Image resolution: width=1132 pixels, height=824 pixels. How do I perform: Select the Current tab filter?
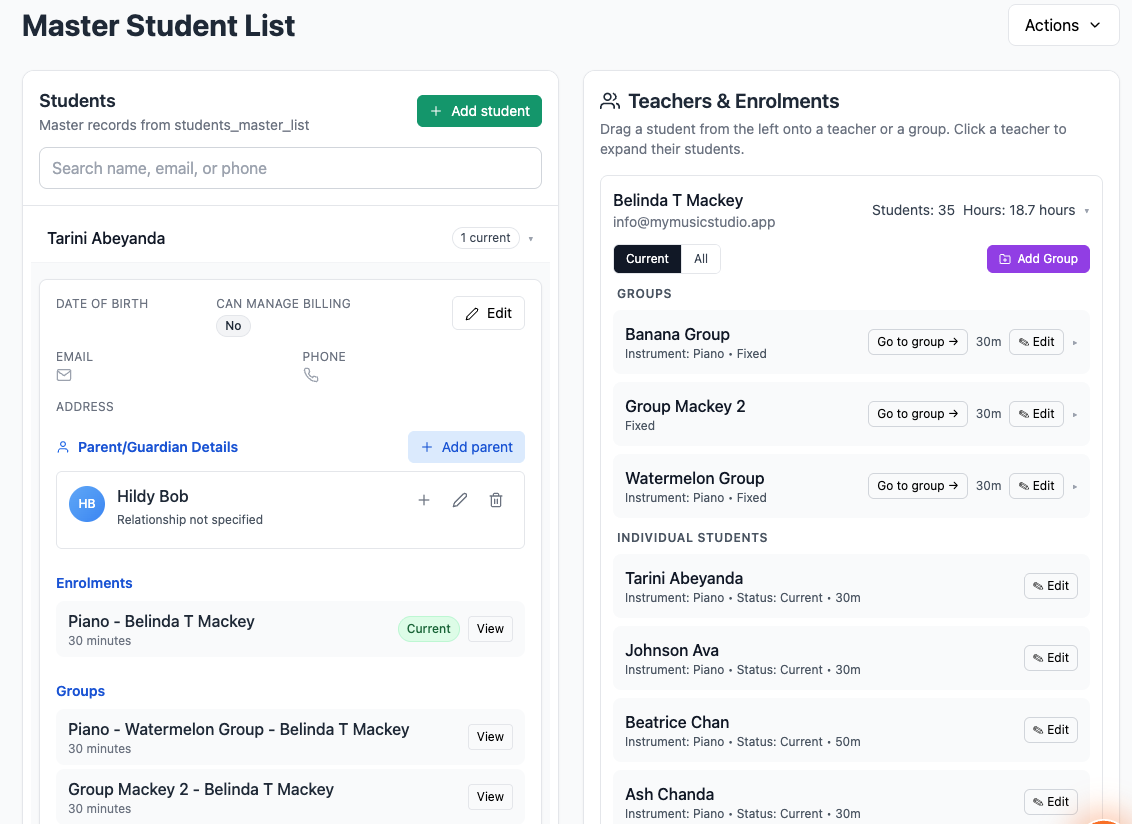tap(647, 258)
